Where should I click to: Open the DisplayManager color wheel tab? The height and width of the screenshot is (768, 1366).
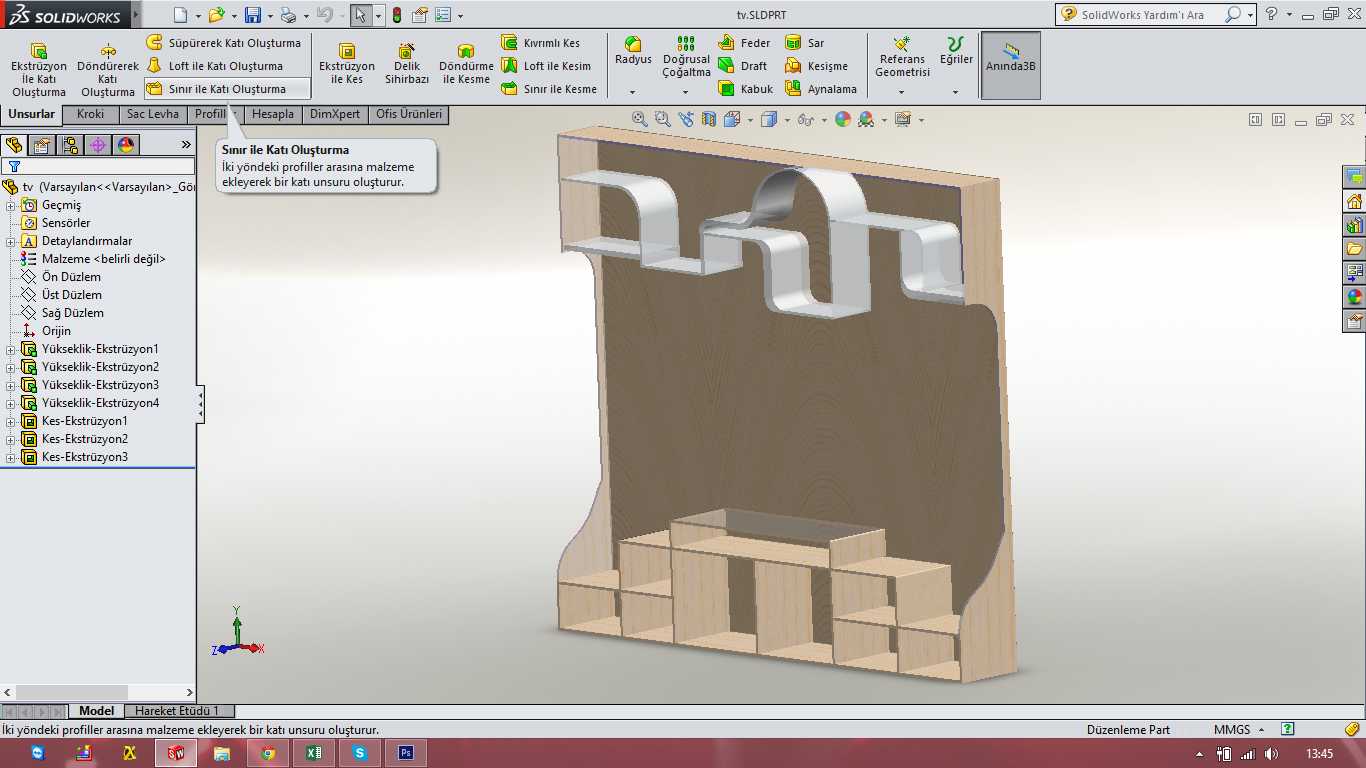click(126, 145)
